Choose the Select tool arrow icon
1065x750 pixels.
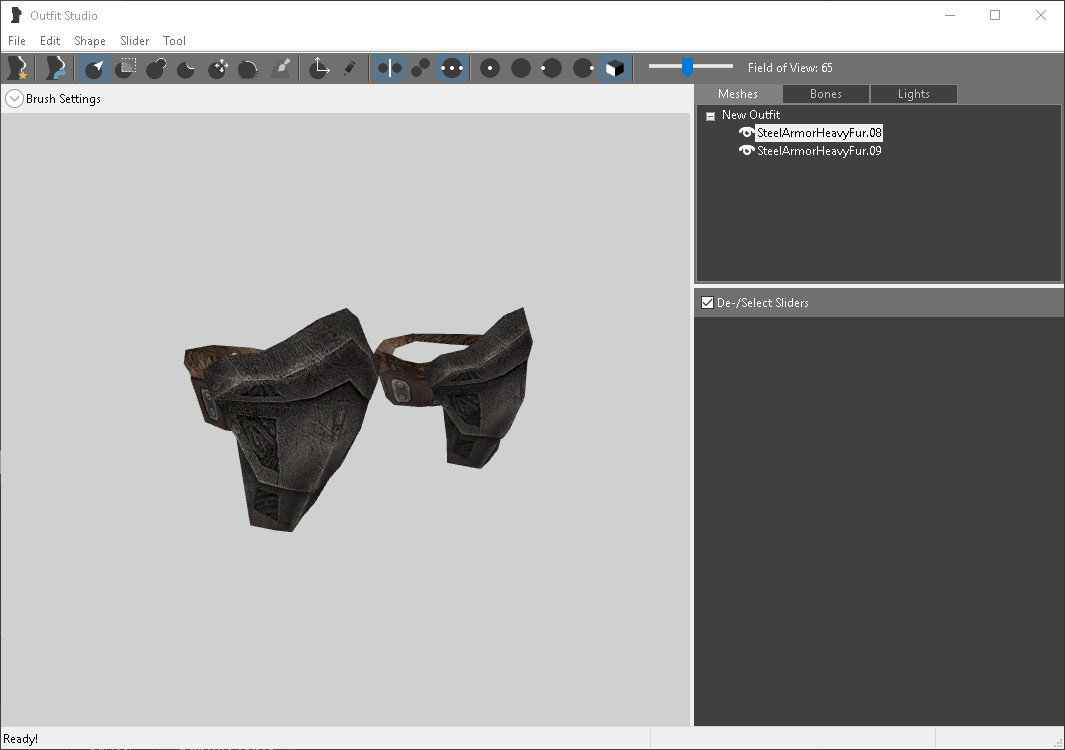[94, 68]
